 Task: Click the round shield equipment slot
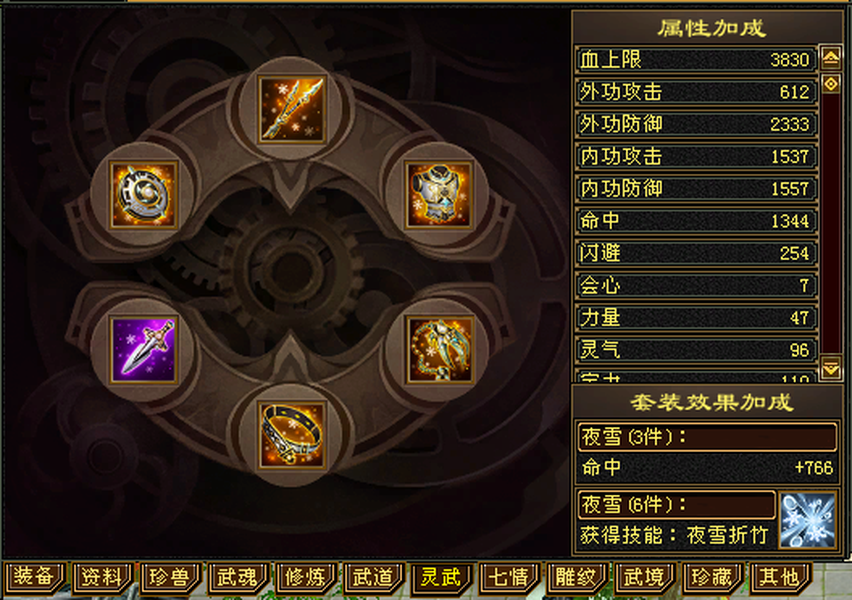(144, 195)
